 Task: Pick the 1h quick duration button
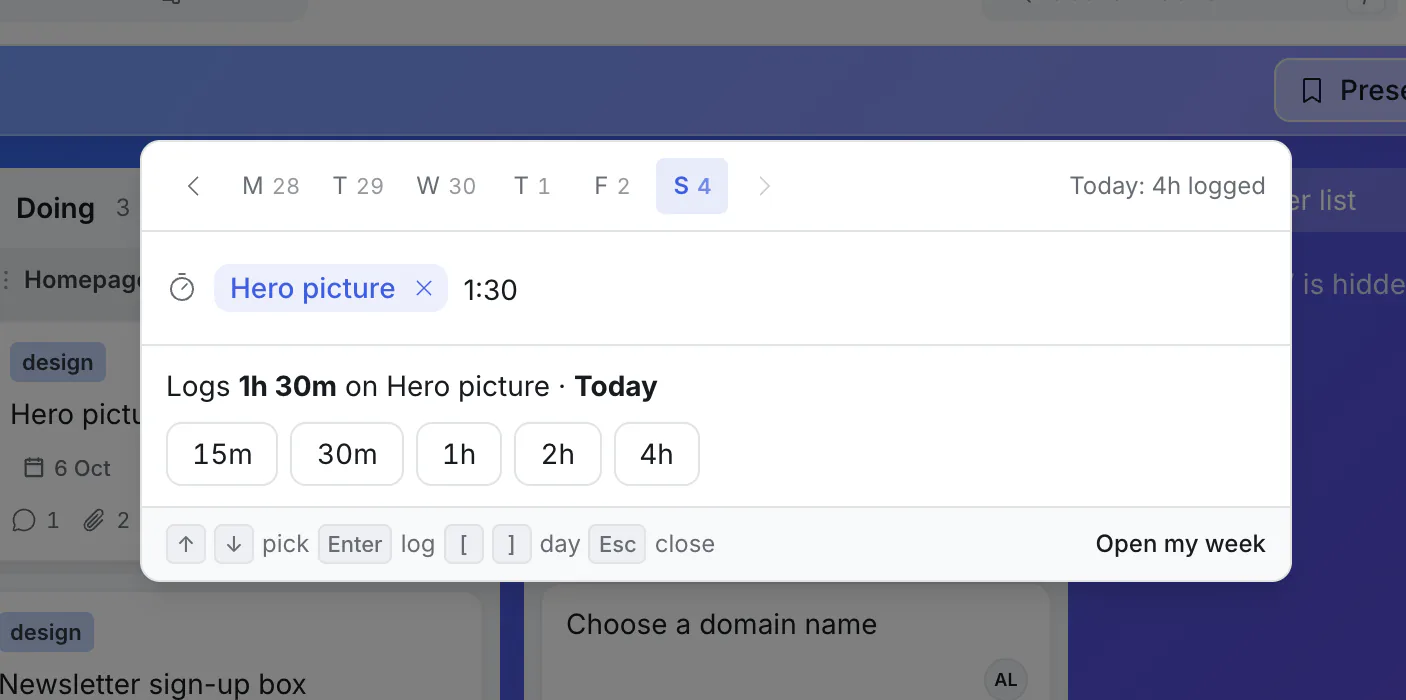459,454
